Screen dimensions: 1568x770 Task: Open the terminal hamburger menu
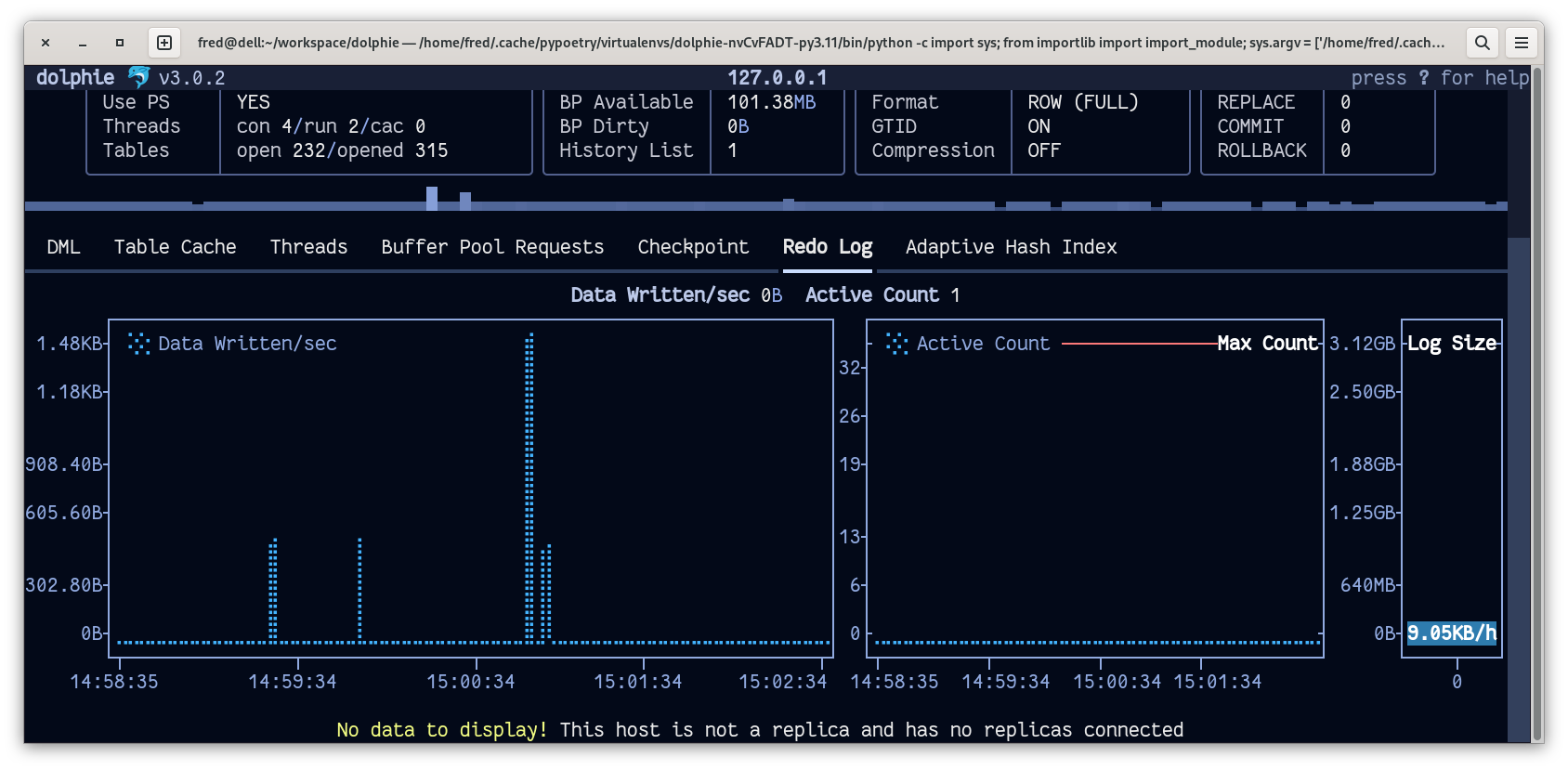(x=1522, y=43)
